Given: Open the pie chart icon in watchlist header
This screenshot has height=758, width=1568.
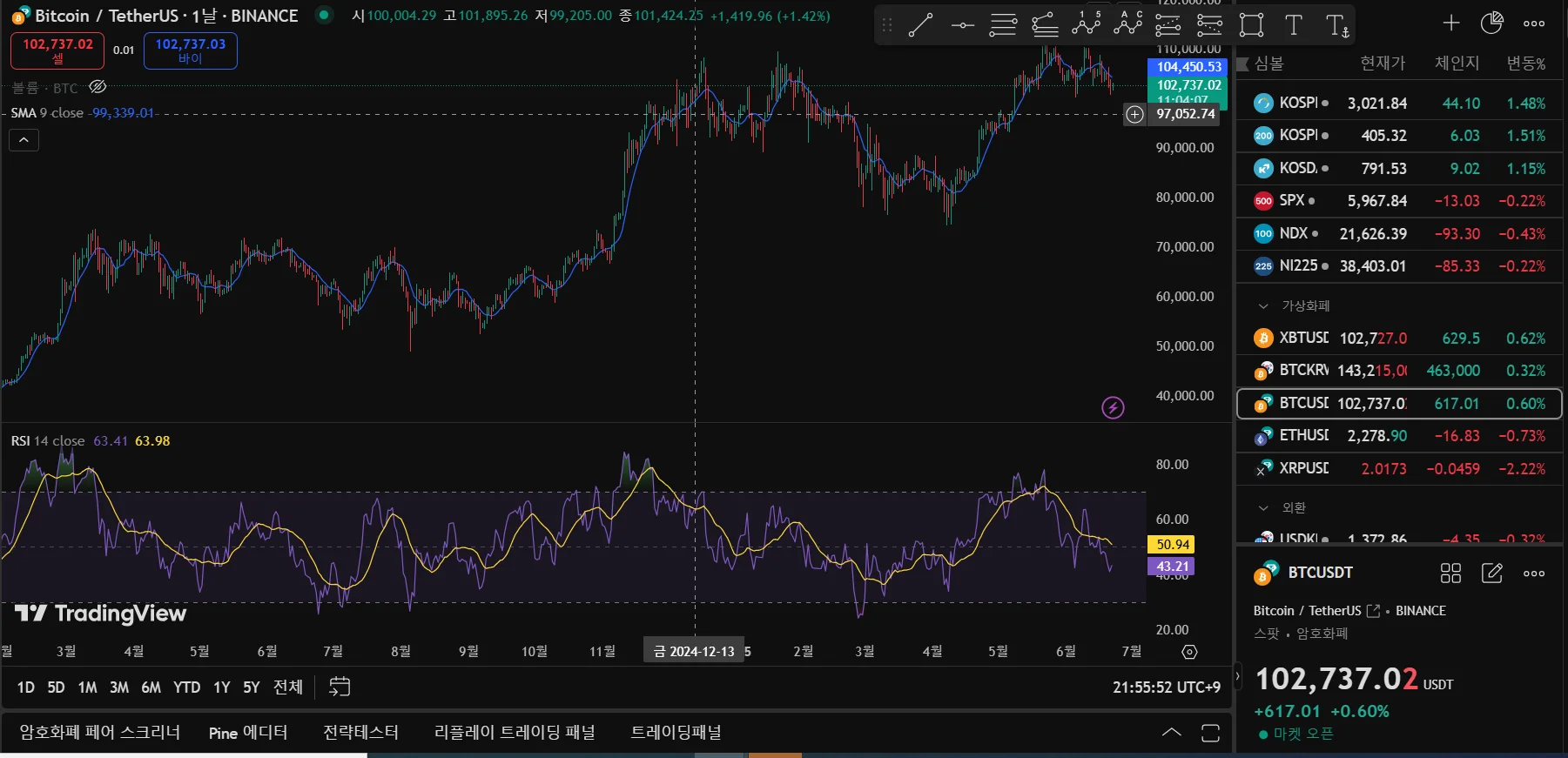Looking at the screenshot, I should pyautogui.click(x=1491, y=23).
